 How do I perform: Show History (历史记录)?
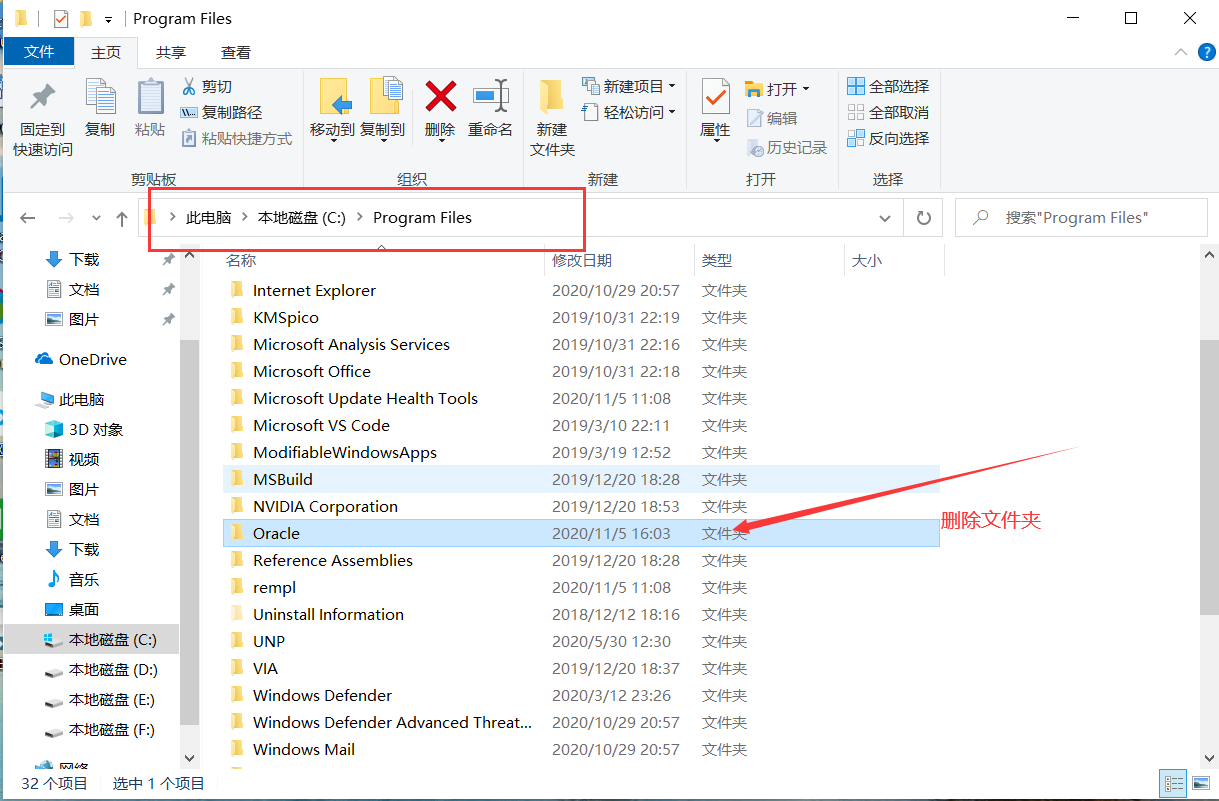[x=787, y=148]
